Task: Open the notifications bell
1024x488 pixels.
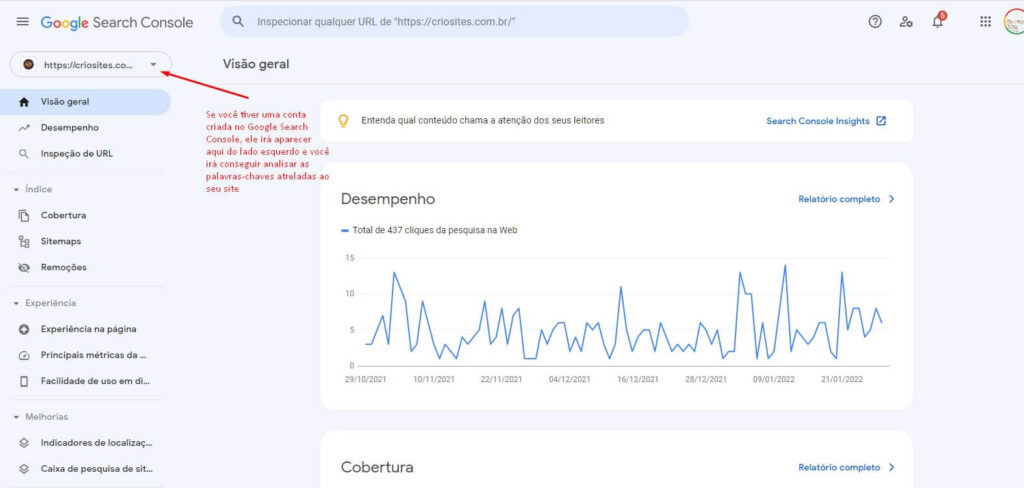Action: pos(938,22)
